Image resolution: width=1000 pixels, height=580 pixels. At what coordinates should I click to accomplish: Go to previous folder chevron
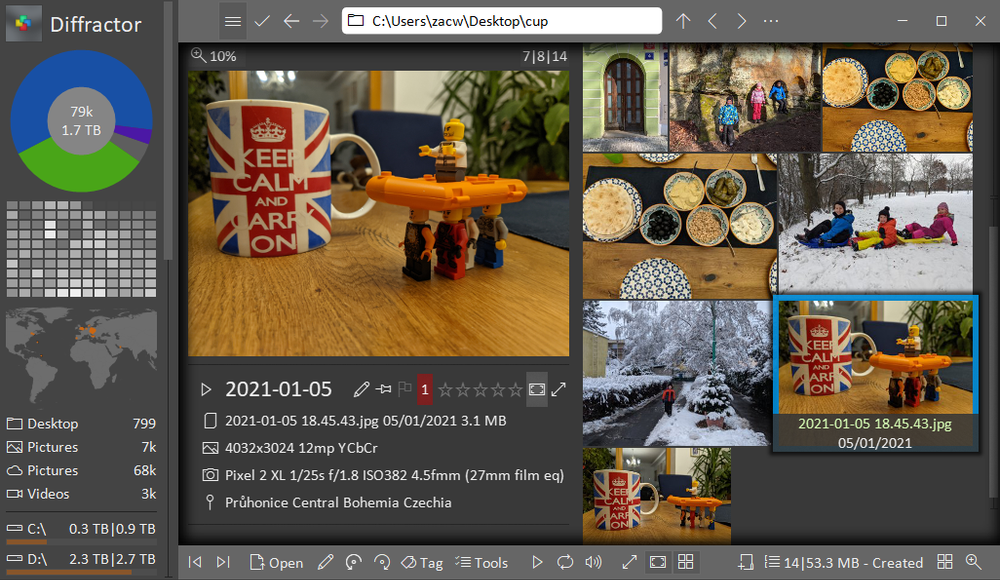coord(712,22)
